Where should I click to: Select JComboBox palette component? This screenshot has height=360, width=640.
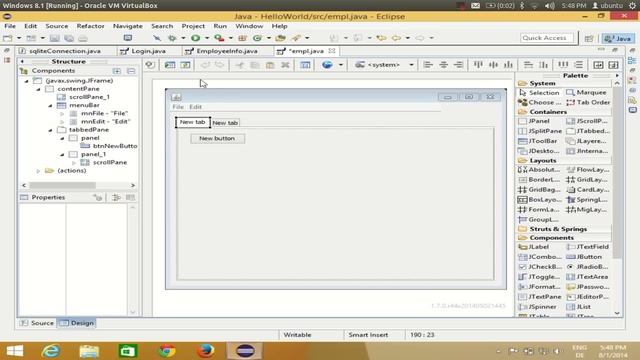coord(540,257)
